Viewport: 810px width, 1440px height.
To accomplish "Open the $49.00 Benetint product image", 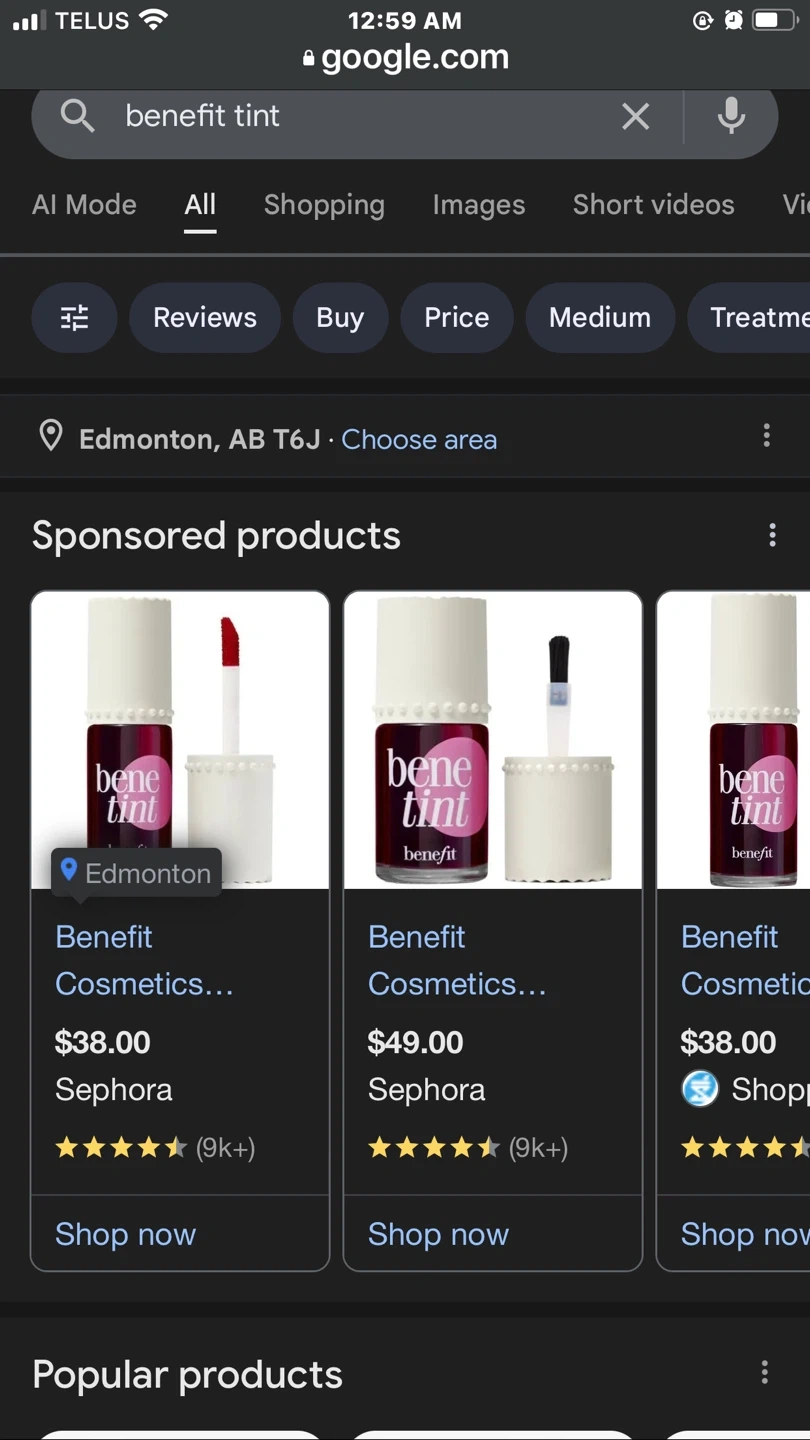I will [x=492, y=740].
